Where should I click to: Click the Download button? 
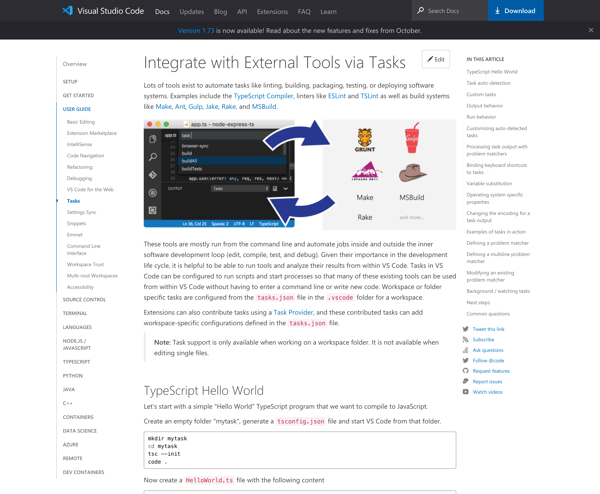click(x=515, y=10)
